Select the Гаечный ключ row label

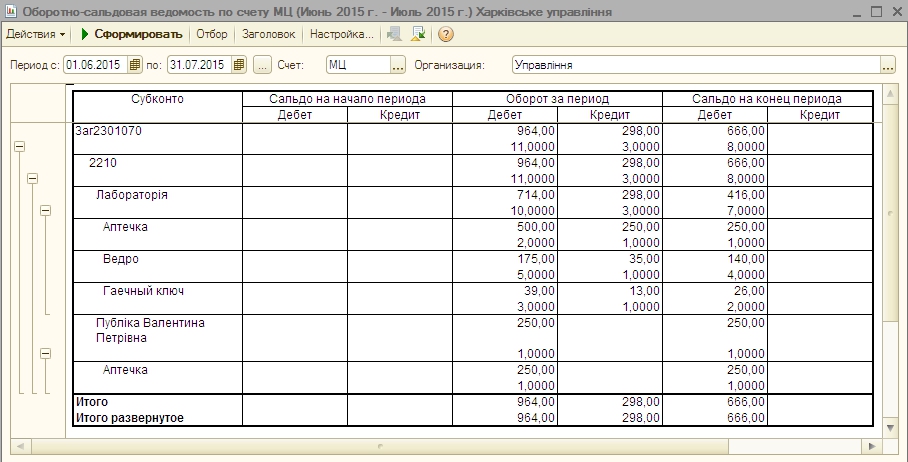point(143,291)
